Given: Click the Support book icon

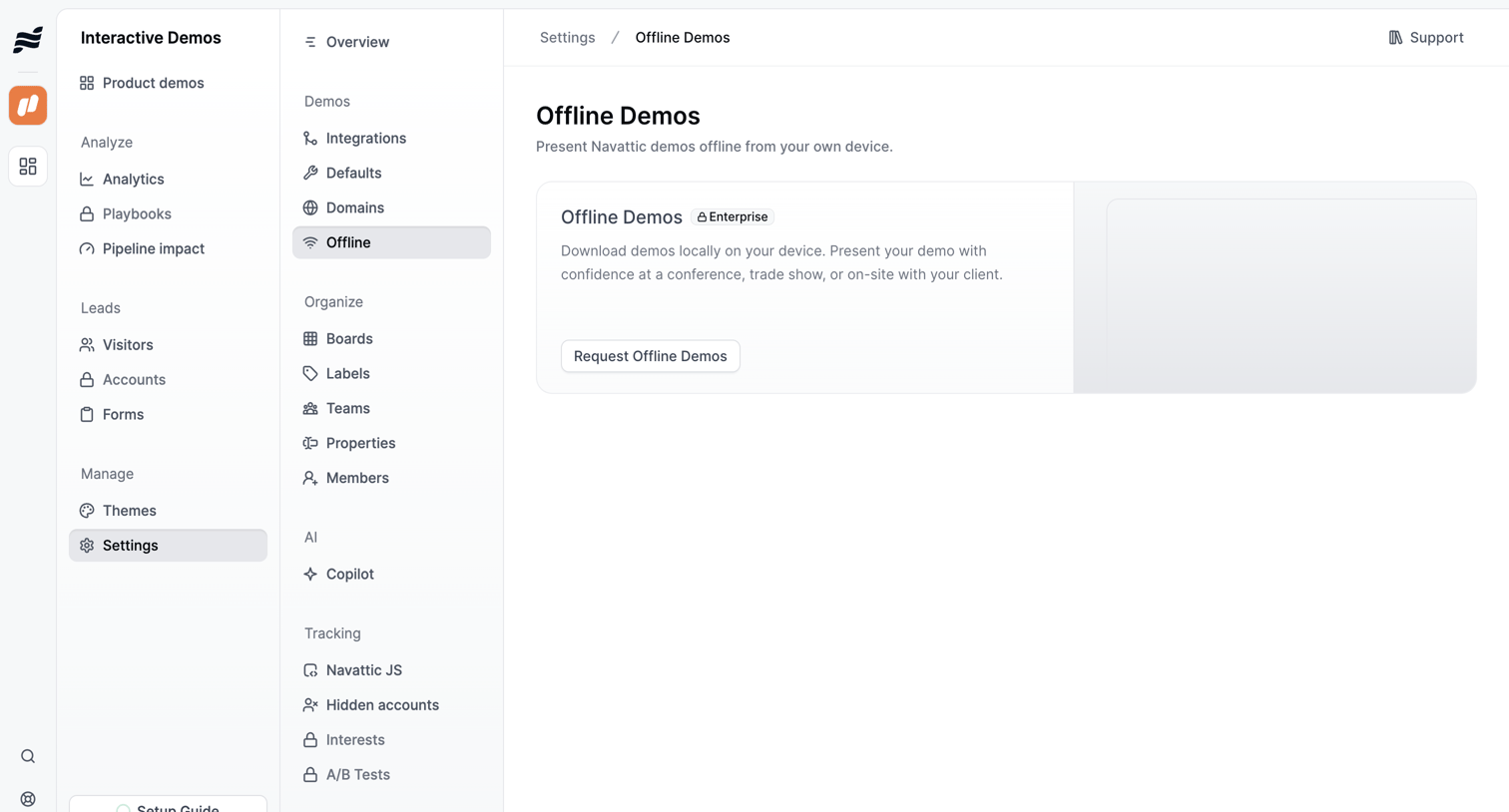Looking at the screenshot, I should click(x=1395, y=38).
